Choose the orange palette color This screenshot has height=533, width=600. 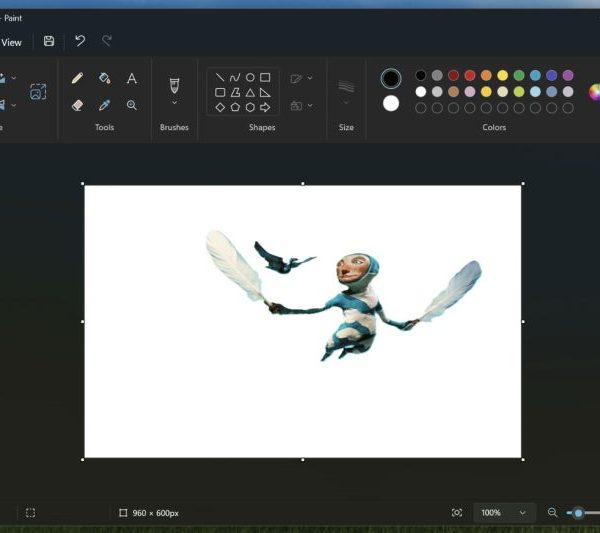[486, 75]
